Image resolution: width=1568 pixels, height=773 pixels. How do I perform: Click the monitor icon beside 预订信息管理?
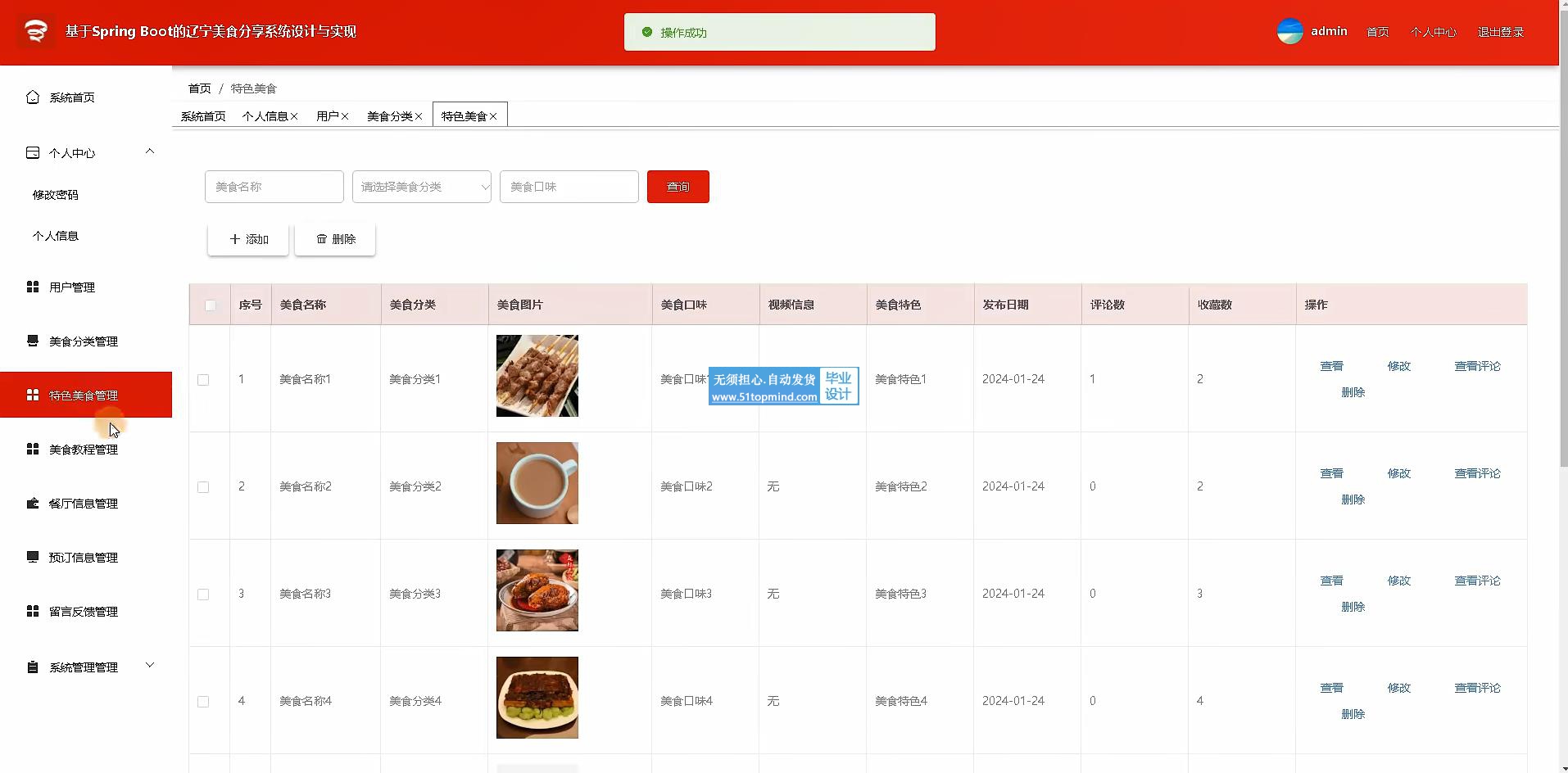click(33, 557)
